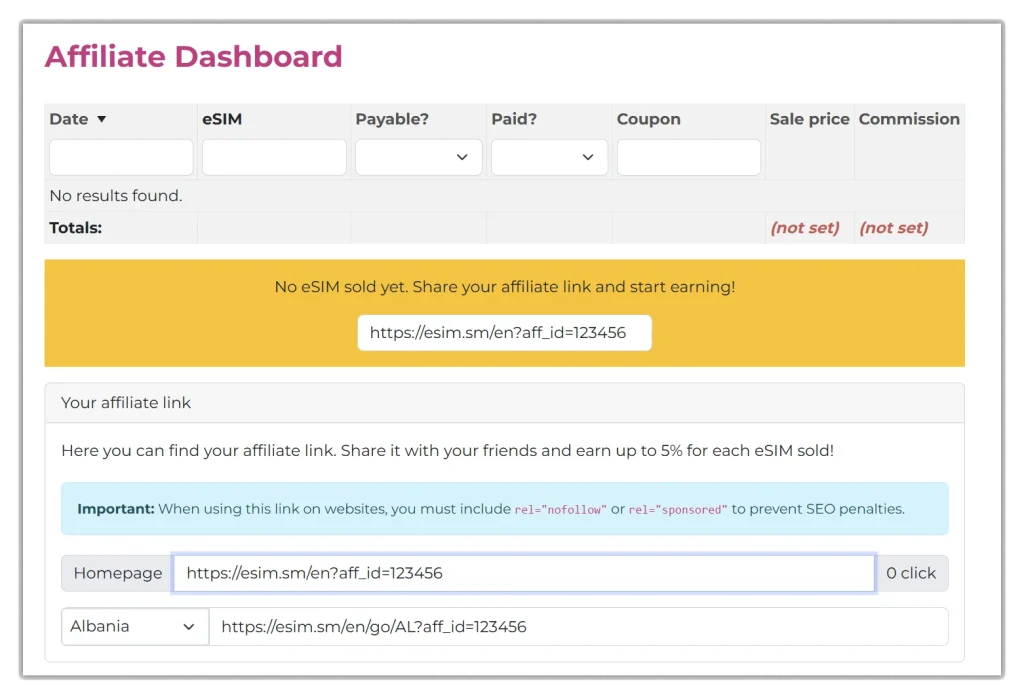
Task: Click the Commission column header
Action: coord(909,119)
